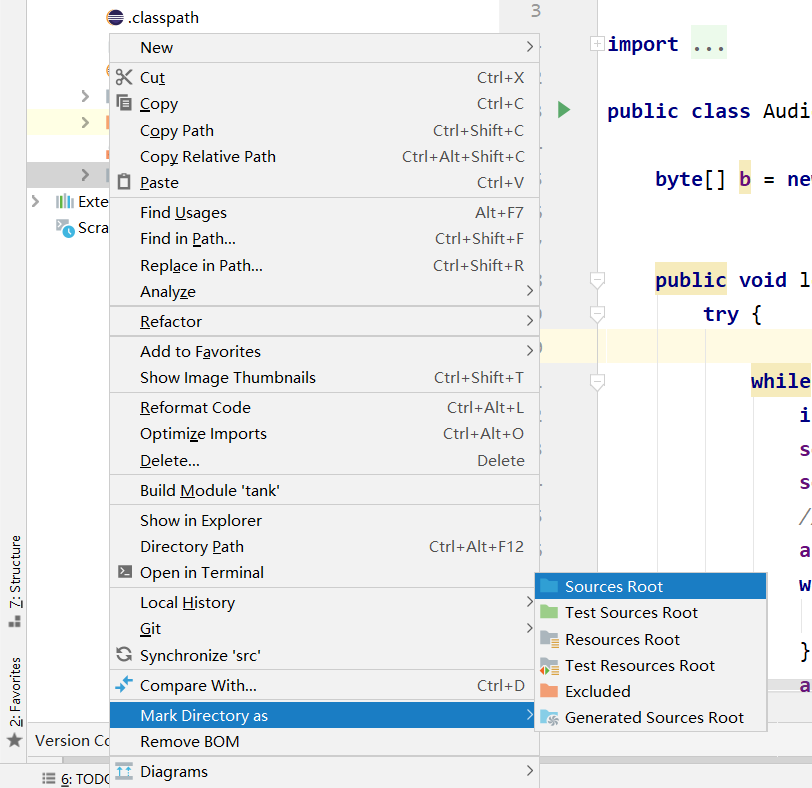The image size is (812, 788).
Task: Click the Cut scissors icon in the menu
Action: coord(124,77)
